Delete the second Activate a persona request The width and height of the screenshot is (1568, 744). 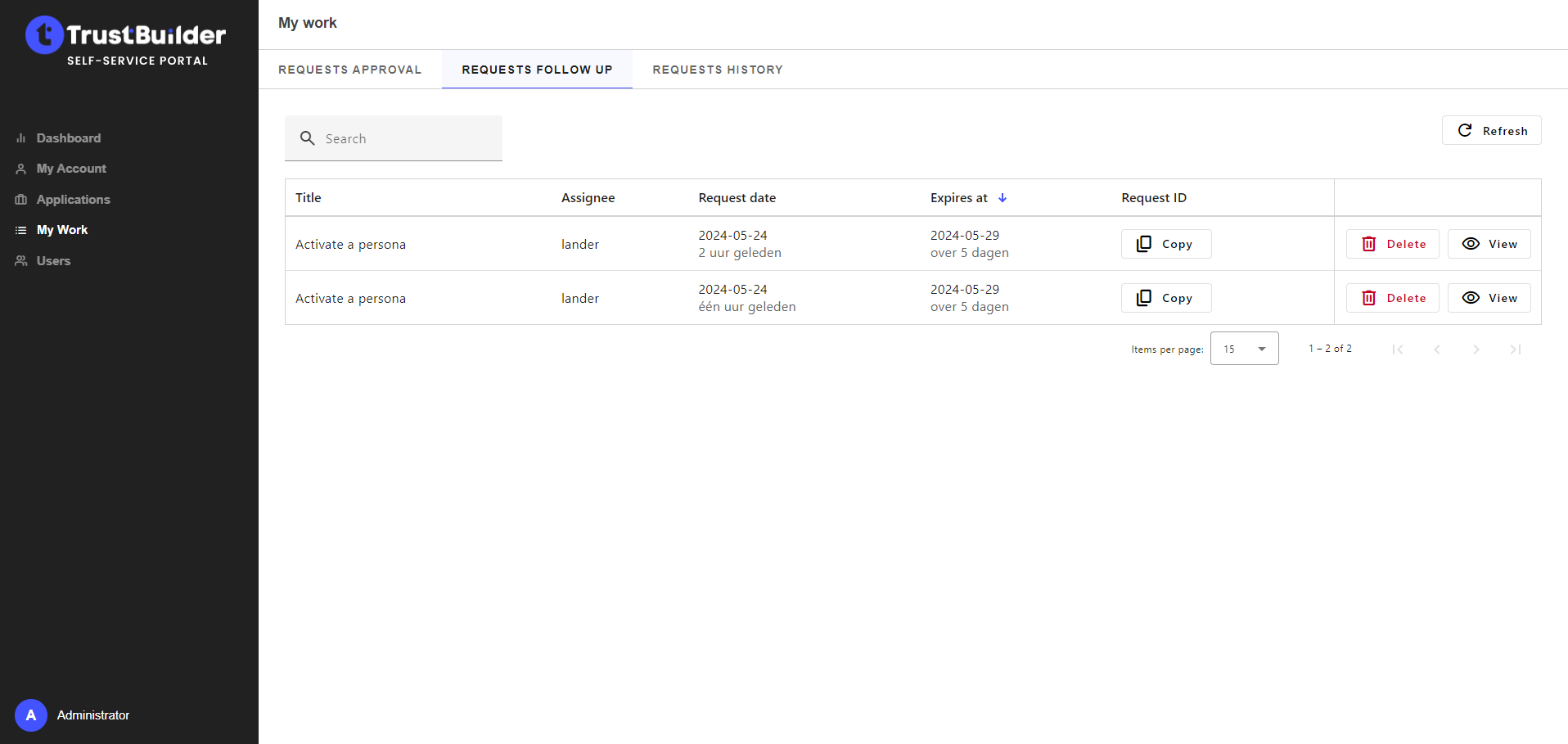click(x=1392, y=298)
